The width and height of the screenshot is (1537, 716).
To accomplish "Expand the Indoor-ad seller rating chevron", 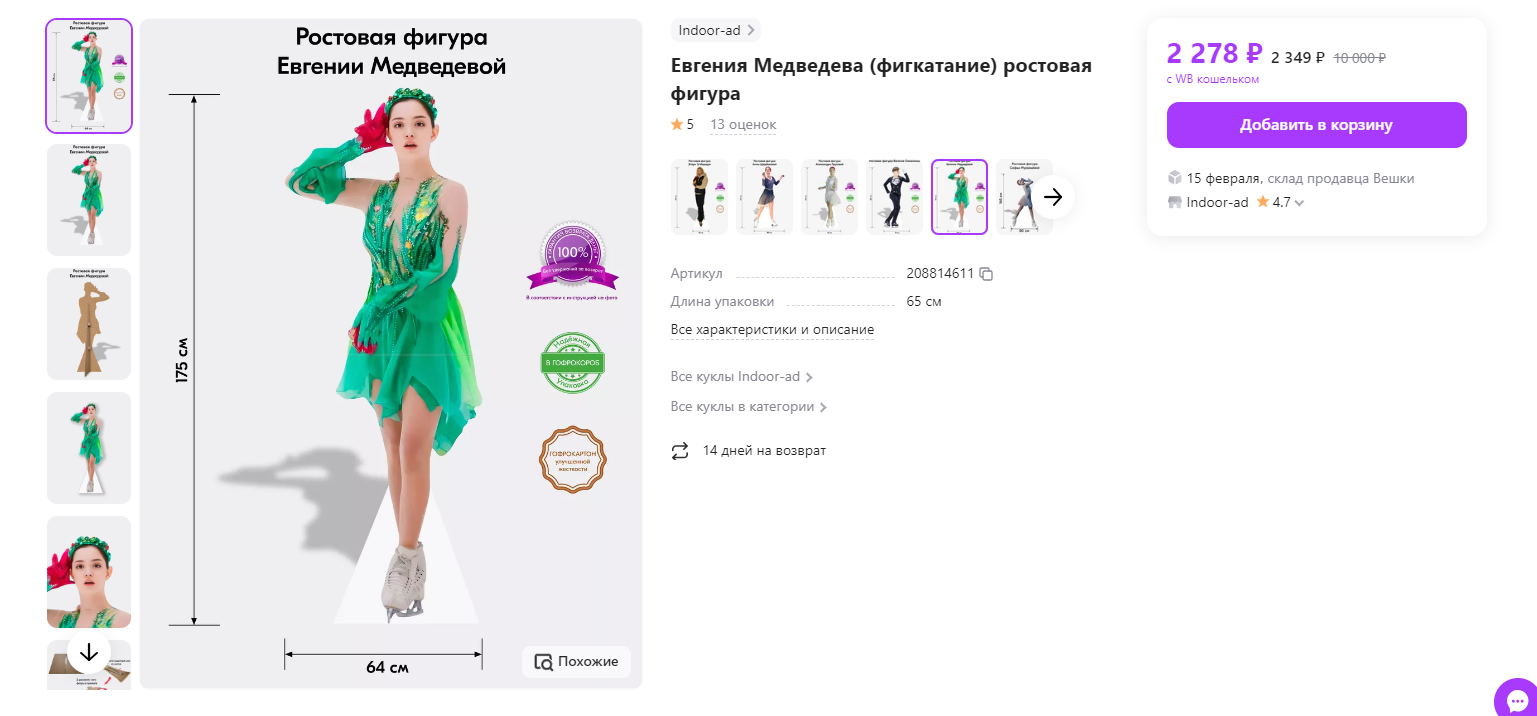I will click(x=1299, y=203).
